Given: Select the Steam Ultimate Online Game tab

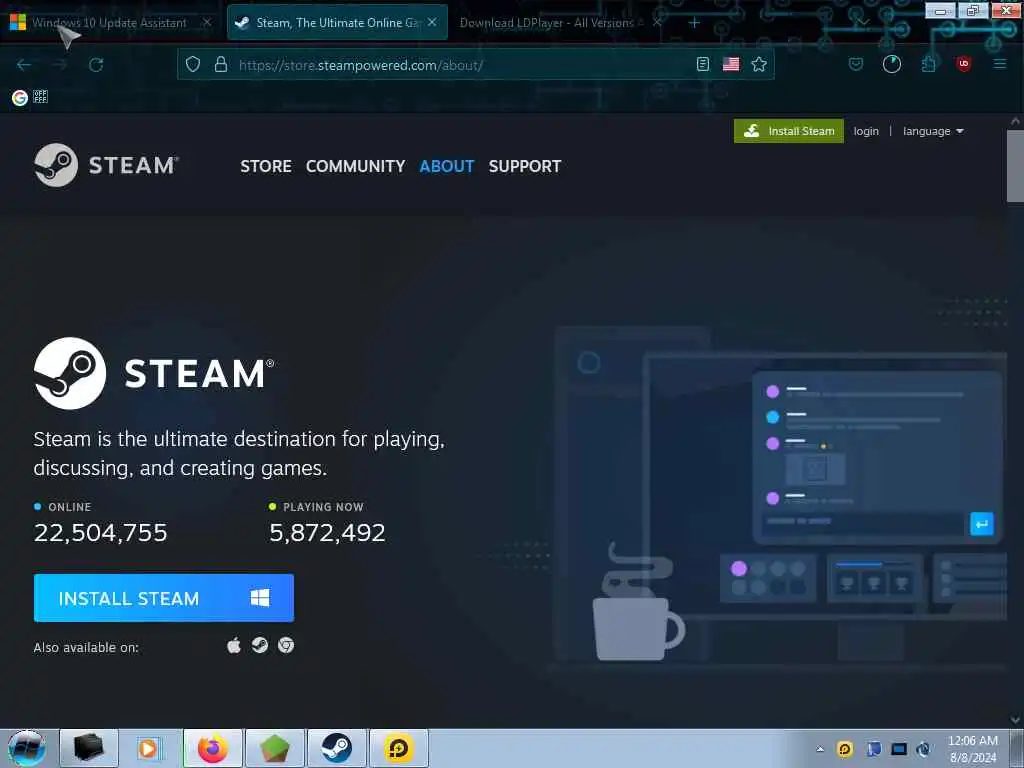Looking at the screenshot, I should coord(338,23).
